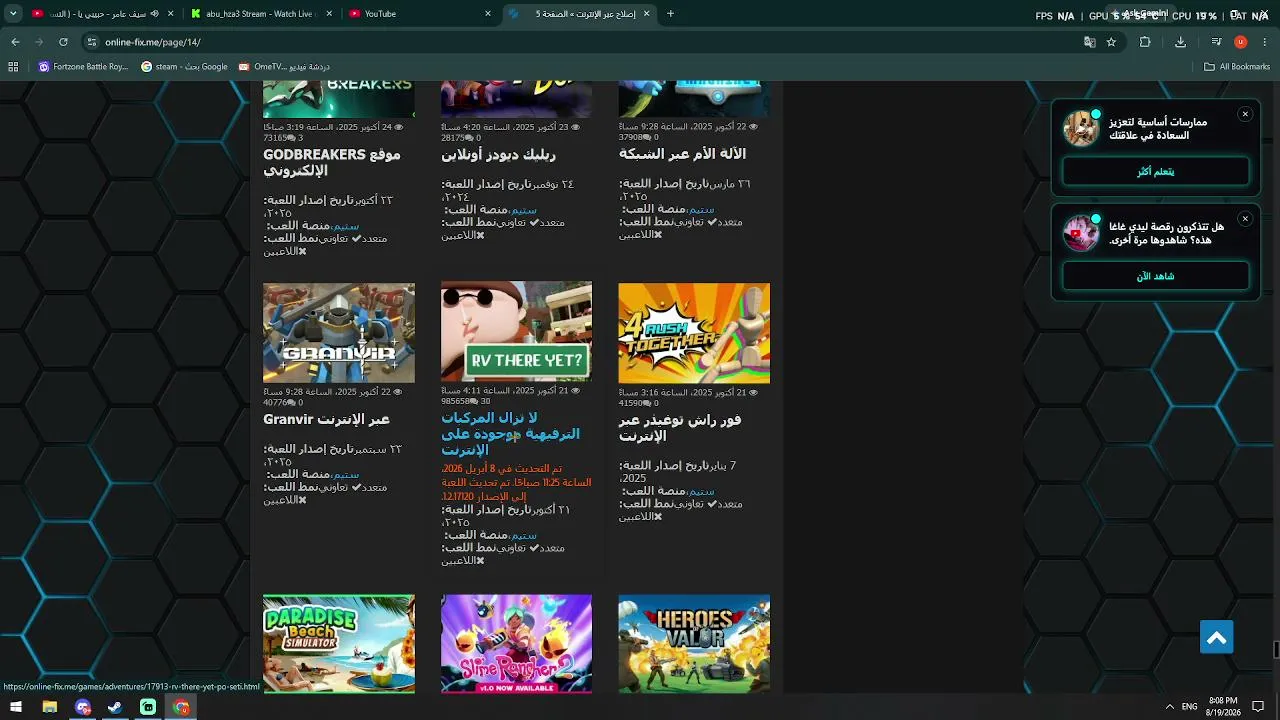Click the شاهد الآن ad button

1155,276
